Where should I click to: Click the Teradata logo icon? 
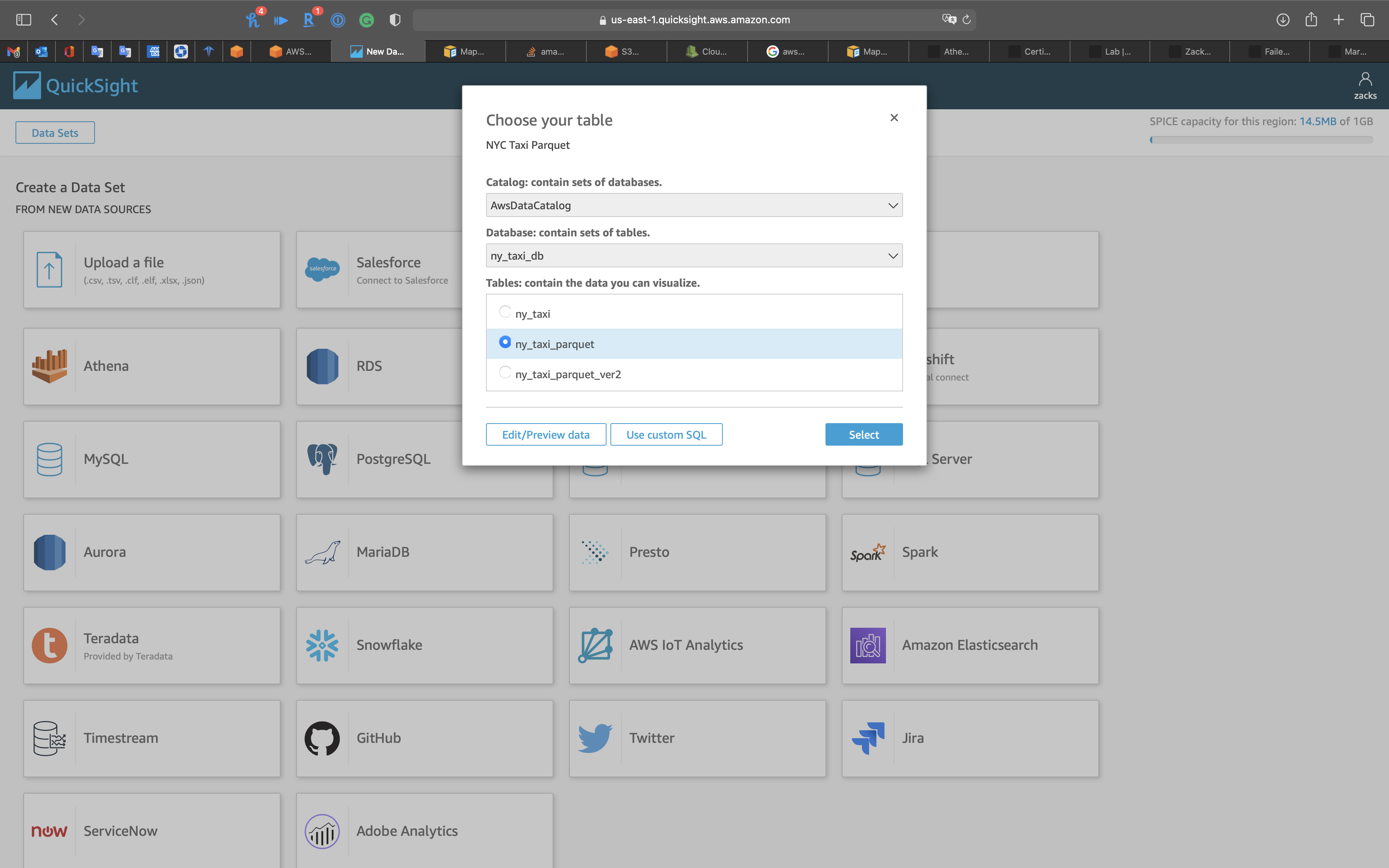49,645
